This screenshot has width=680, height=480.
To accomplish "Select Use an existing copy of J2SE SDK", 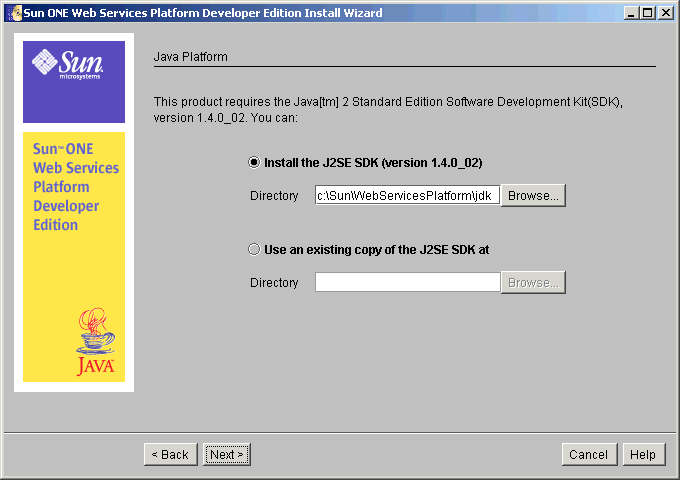I will click(x=254, y=249).
